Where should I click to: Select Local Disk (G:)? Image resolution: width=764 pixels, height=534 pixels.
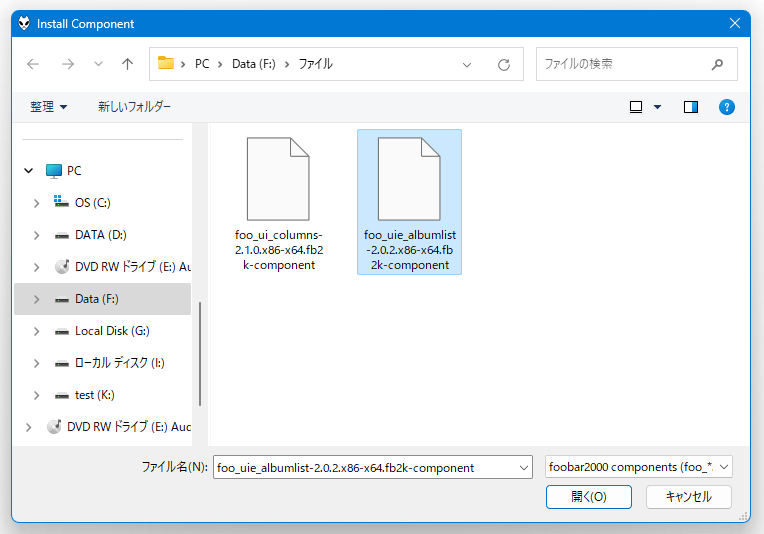(x=112, y=331)
